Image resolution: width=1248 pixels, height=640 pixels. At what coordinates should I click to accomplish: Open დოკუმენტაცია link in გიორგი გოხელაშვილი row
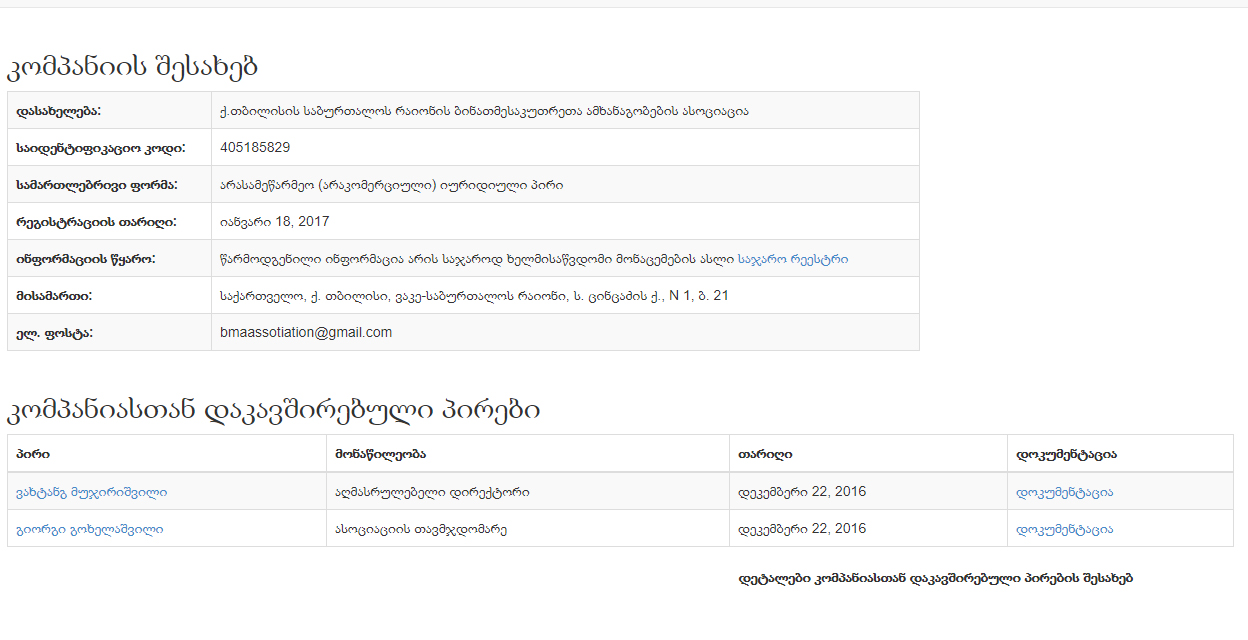tap(1064, 529)
